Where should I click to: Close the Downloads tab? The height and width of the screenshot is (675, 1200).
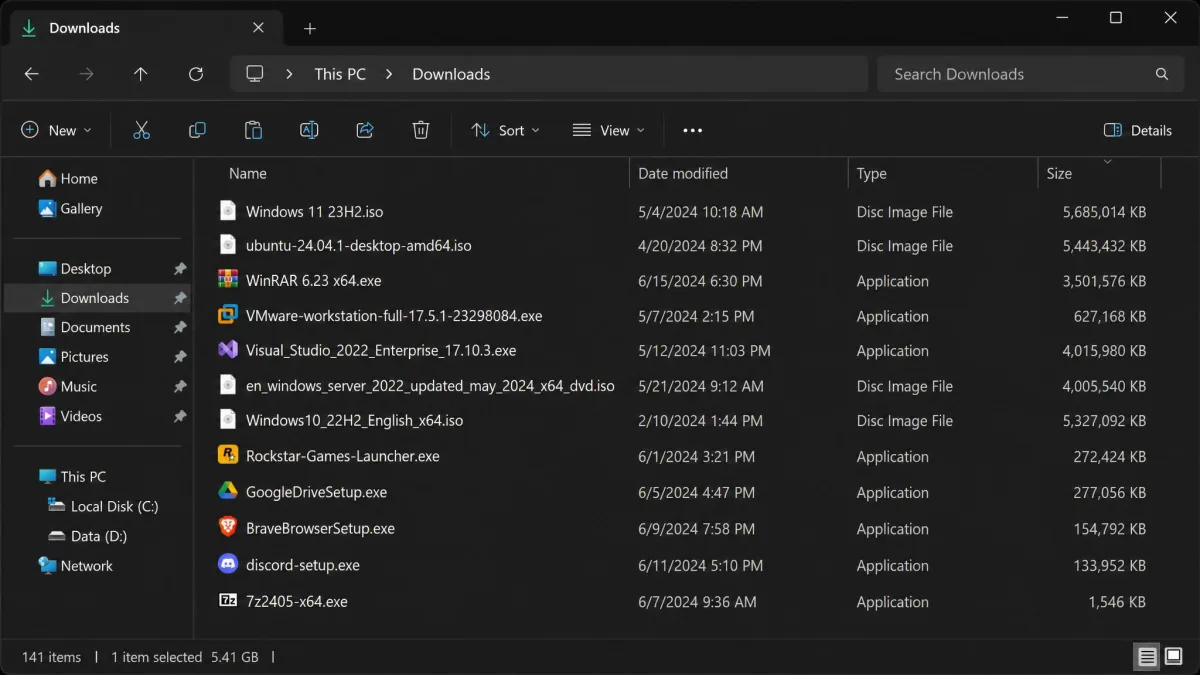258,28
